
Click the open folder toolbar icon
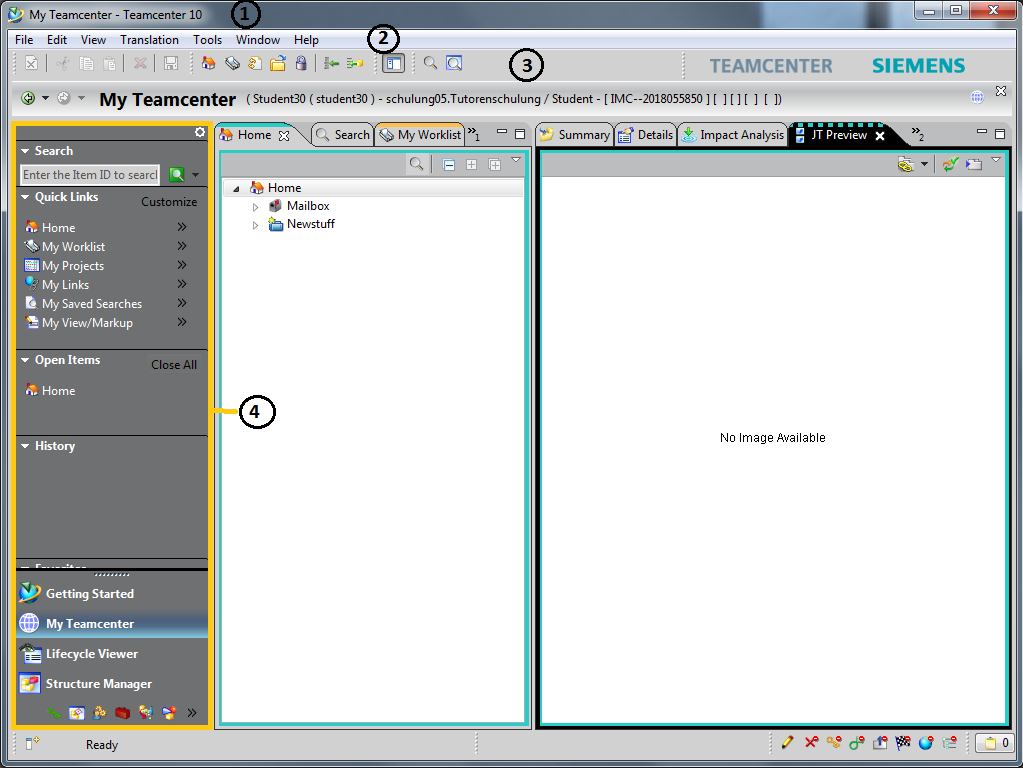point(278,63)
